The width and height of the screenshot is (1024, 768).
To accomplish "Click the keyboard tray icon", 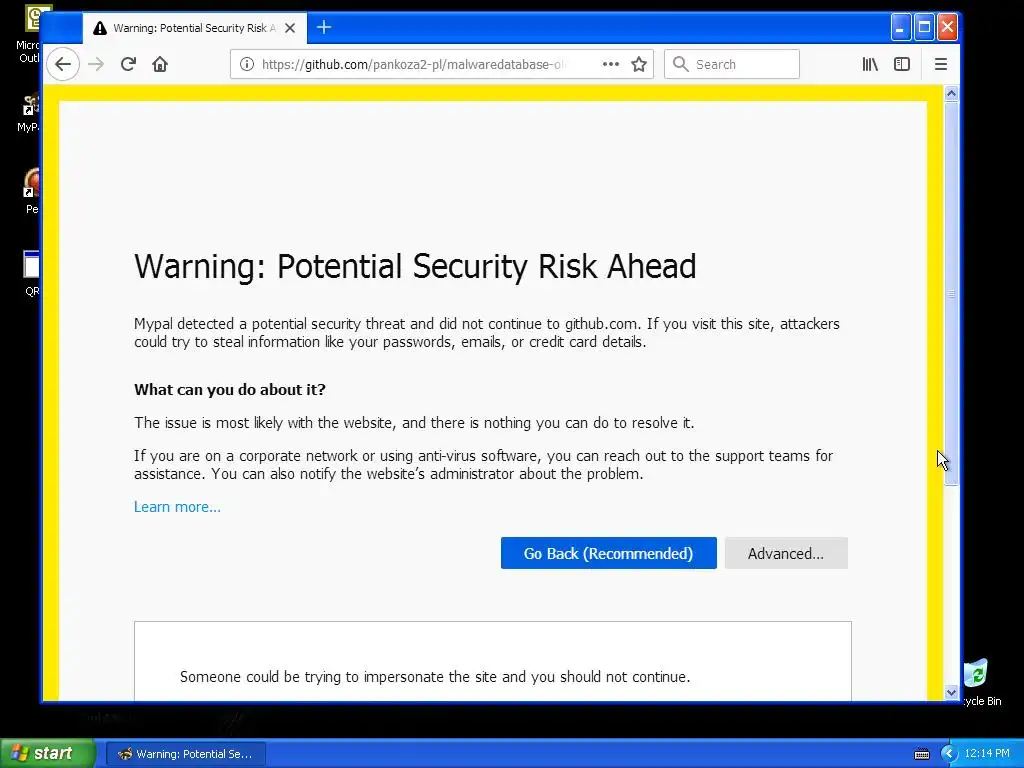I will coord(921,754).
